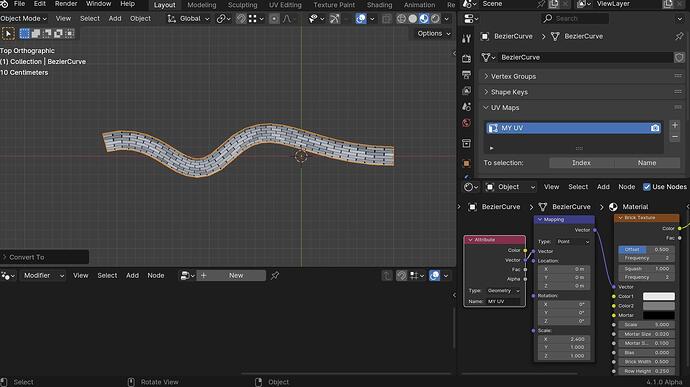Switch to solid viewport shading
The width and height of the screenshot is (690, 387).
(x=412, y=18)
